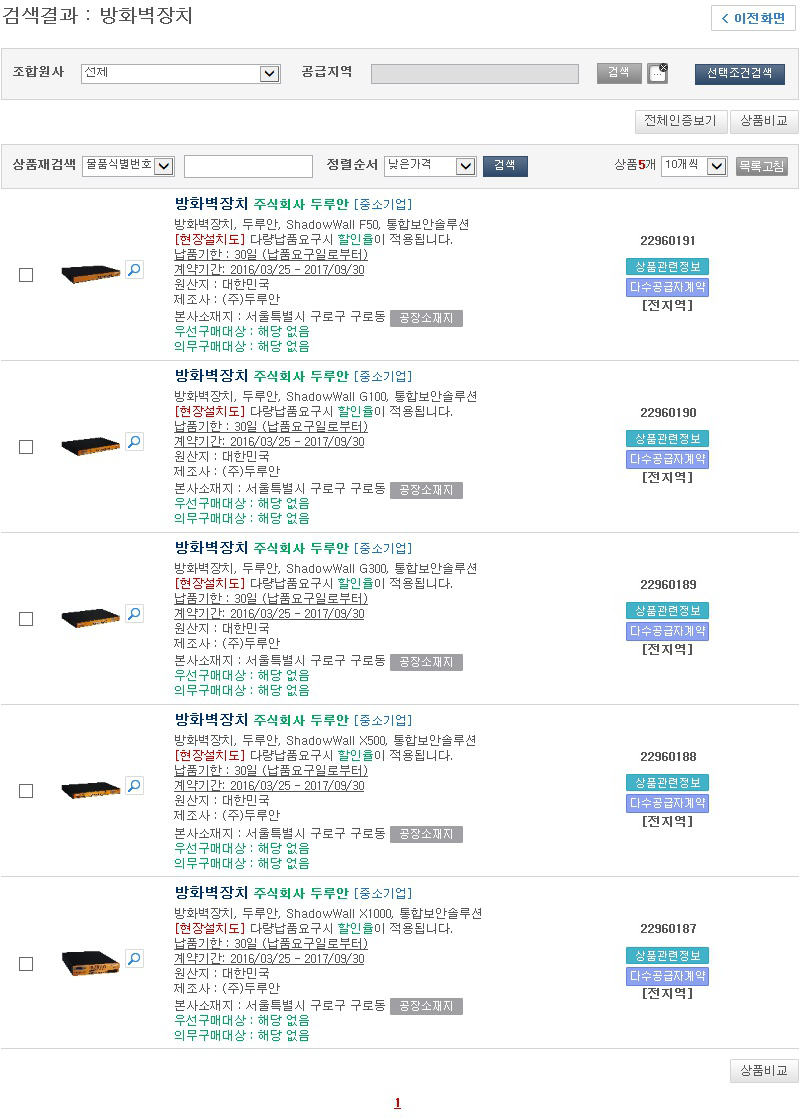Click the supply region selector icon
This screenshot has width=809, height=1119.
657,73
